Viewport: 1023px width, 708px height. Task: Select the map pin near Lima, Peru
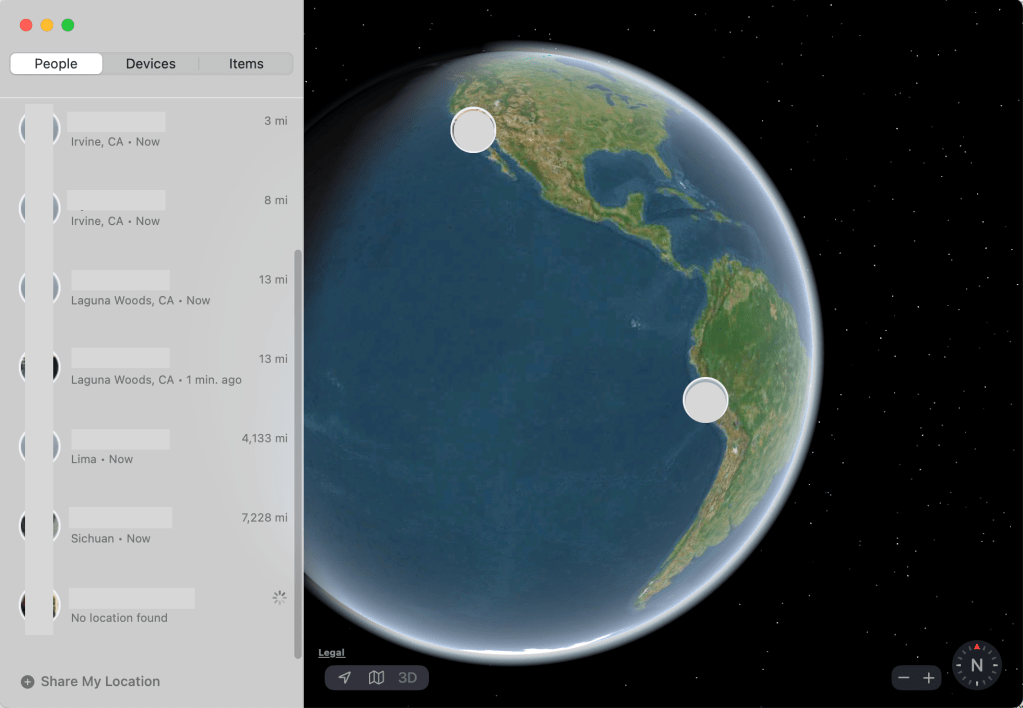[705, 400]
